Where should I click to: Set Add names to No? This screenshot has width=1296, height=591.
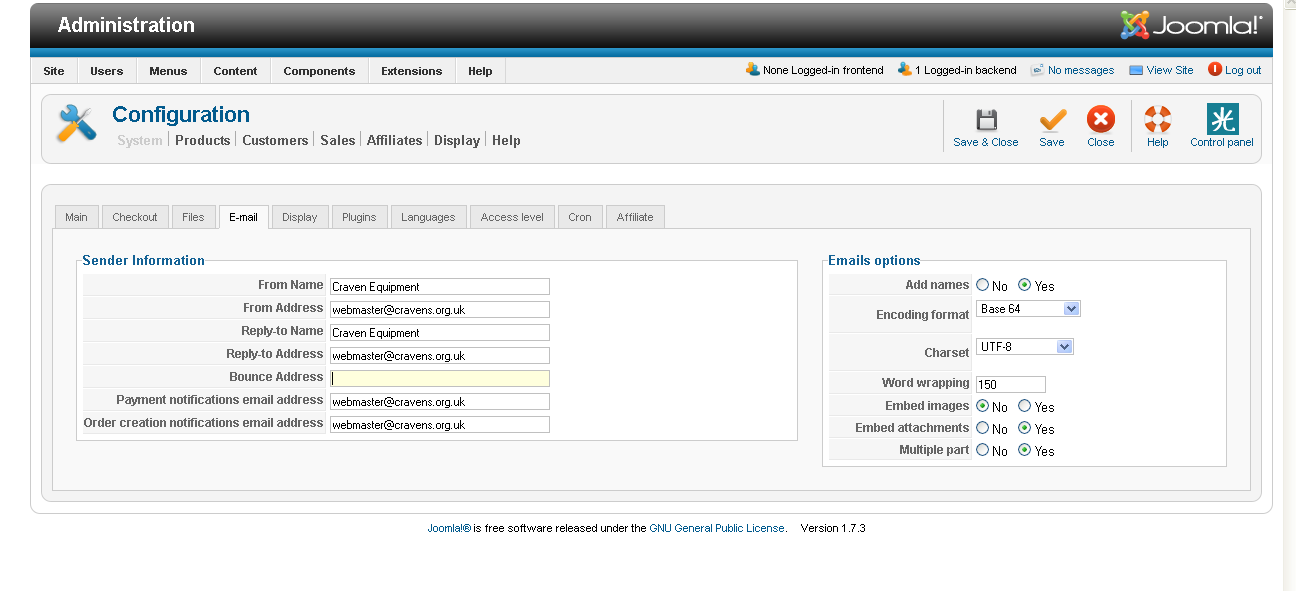pos(982,285)
